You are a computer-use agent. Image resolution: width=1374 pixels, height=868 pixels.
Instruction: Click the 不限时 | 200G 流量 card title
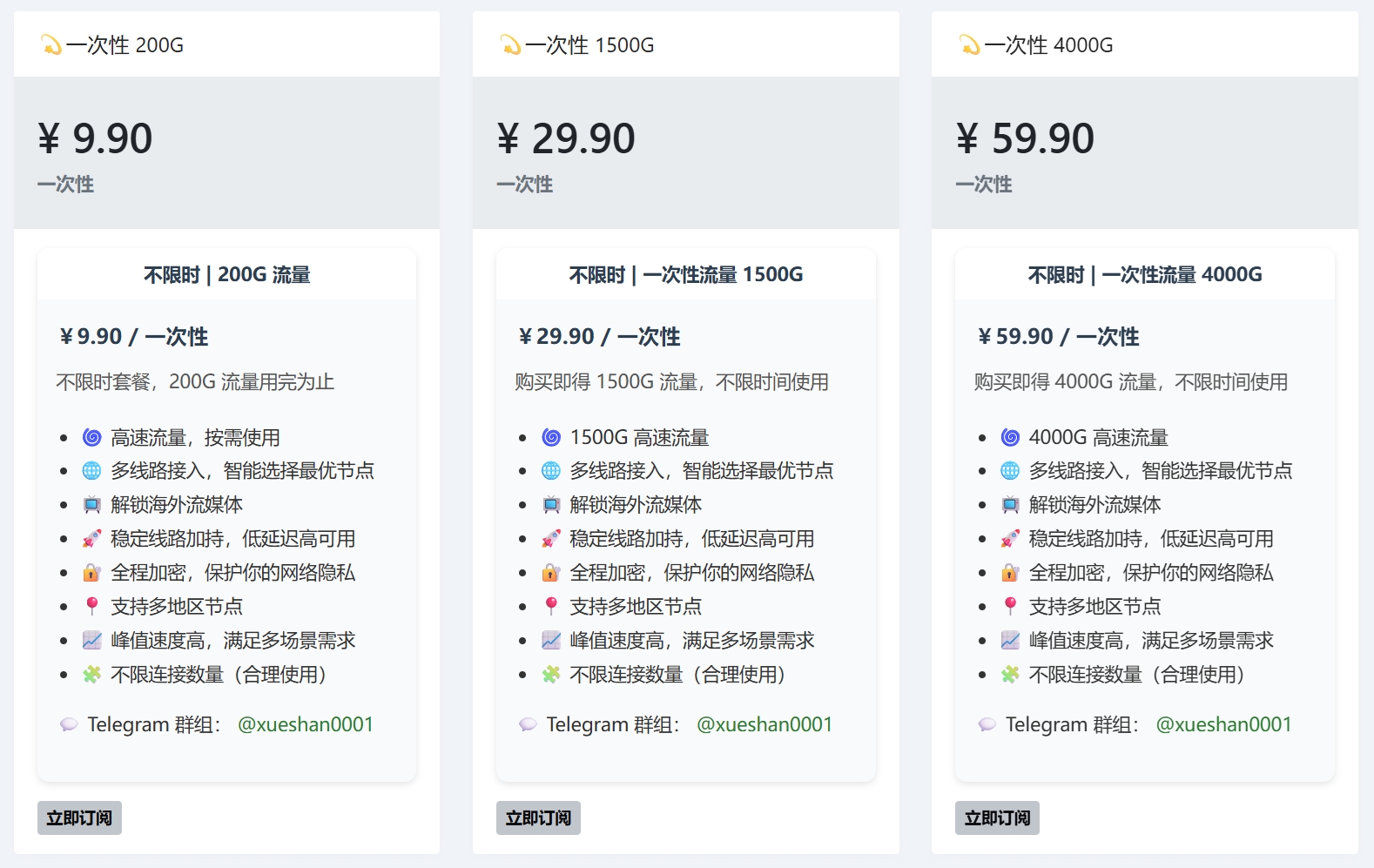coord(226,275)
